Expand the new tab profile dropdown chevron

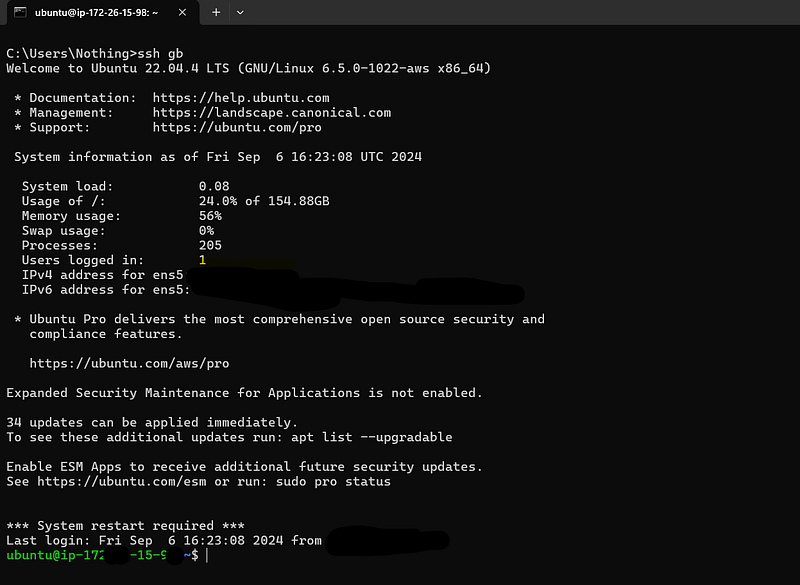coord(240,12)
